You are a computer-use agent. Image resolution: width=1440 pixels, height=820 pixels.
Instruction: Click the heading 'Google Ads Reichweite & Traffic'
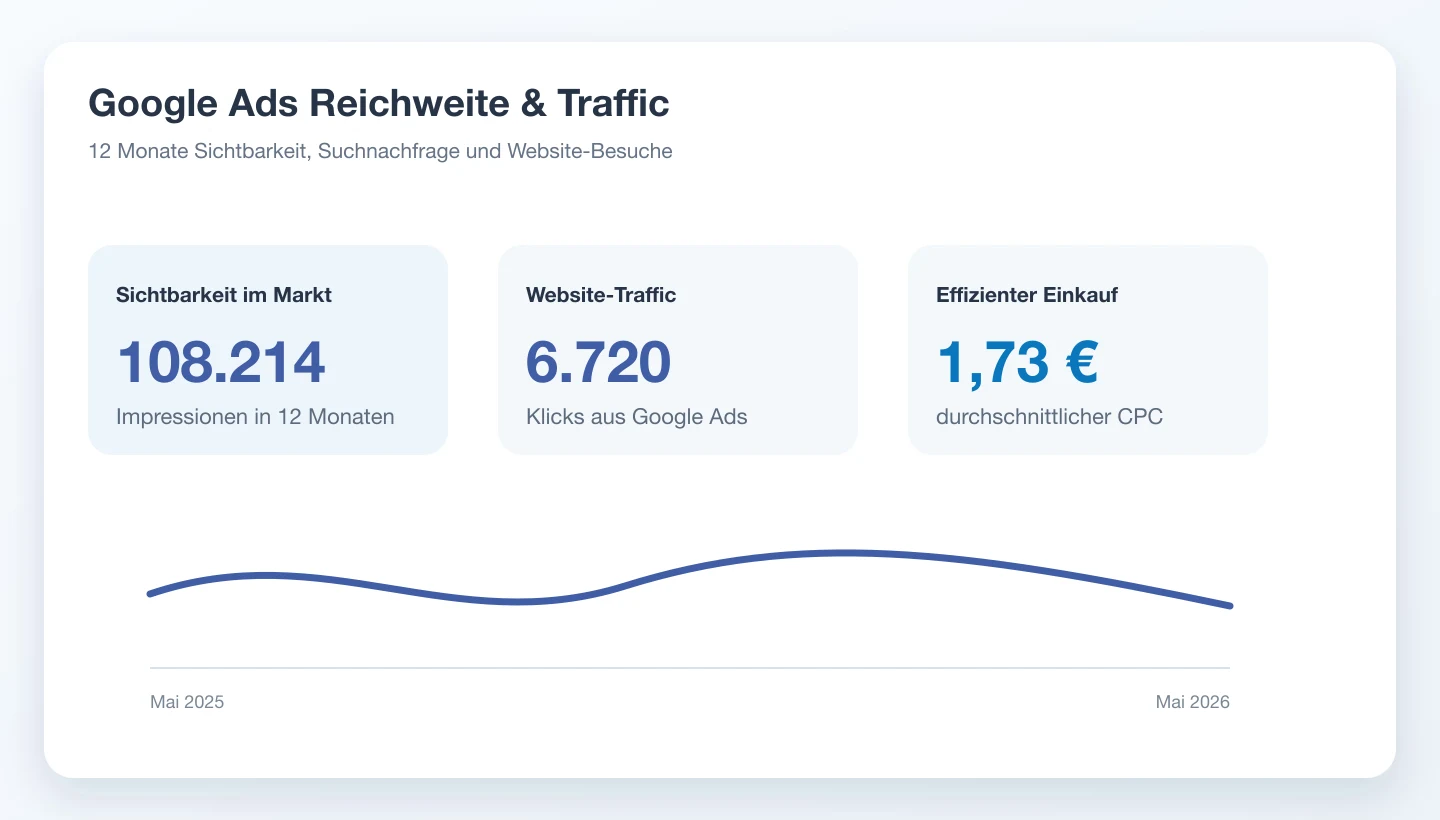click(379, 103)
